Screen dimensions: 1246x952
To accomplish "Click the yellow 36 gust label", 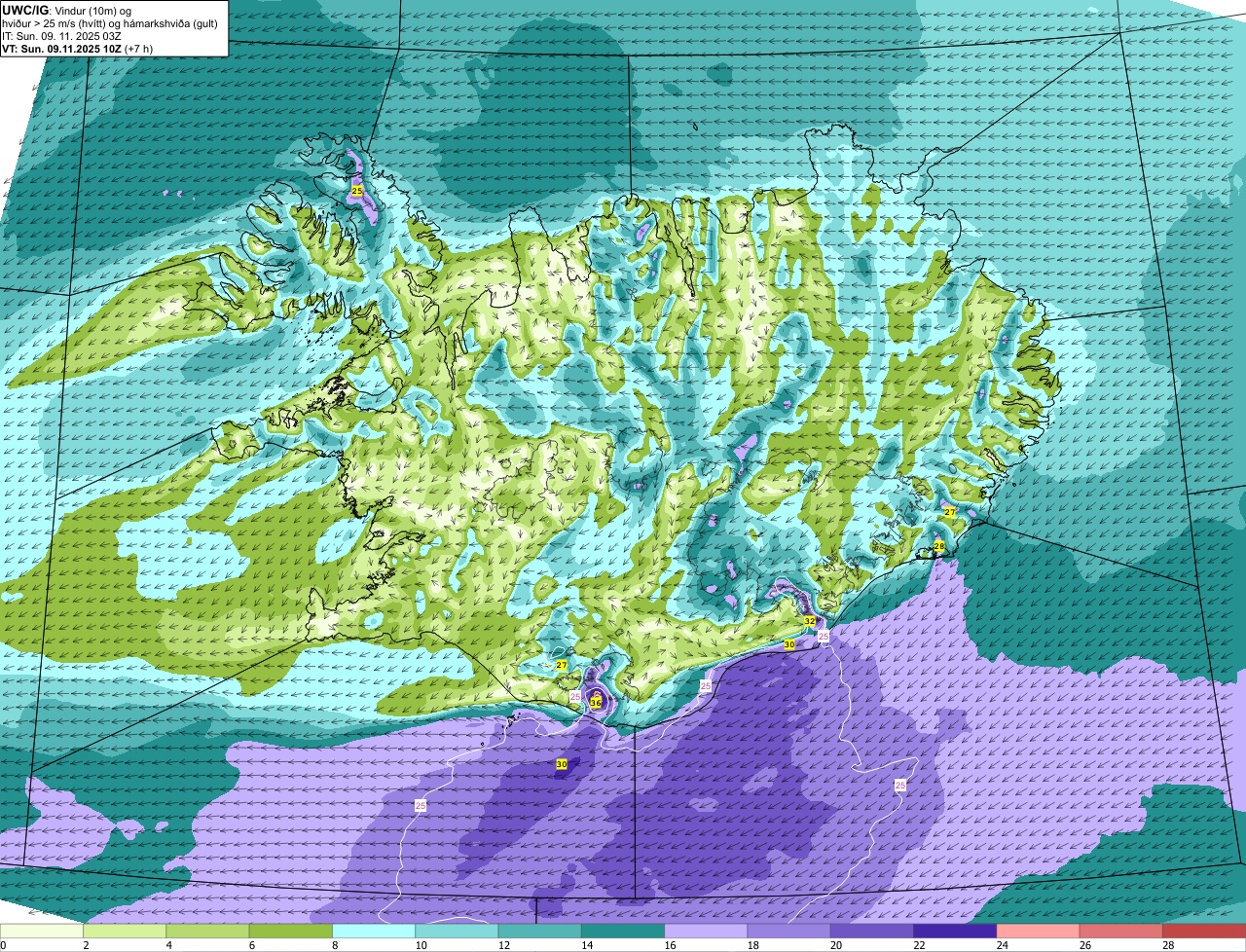I will pos(596,702).
